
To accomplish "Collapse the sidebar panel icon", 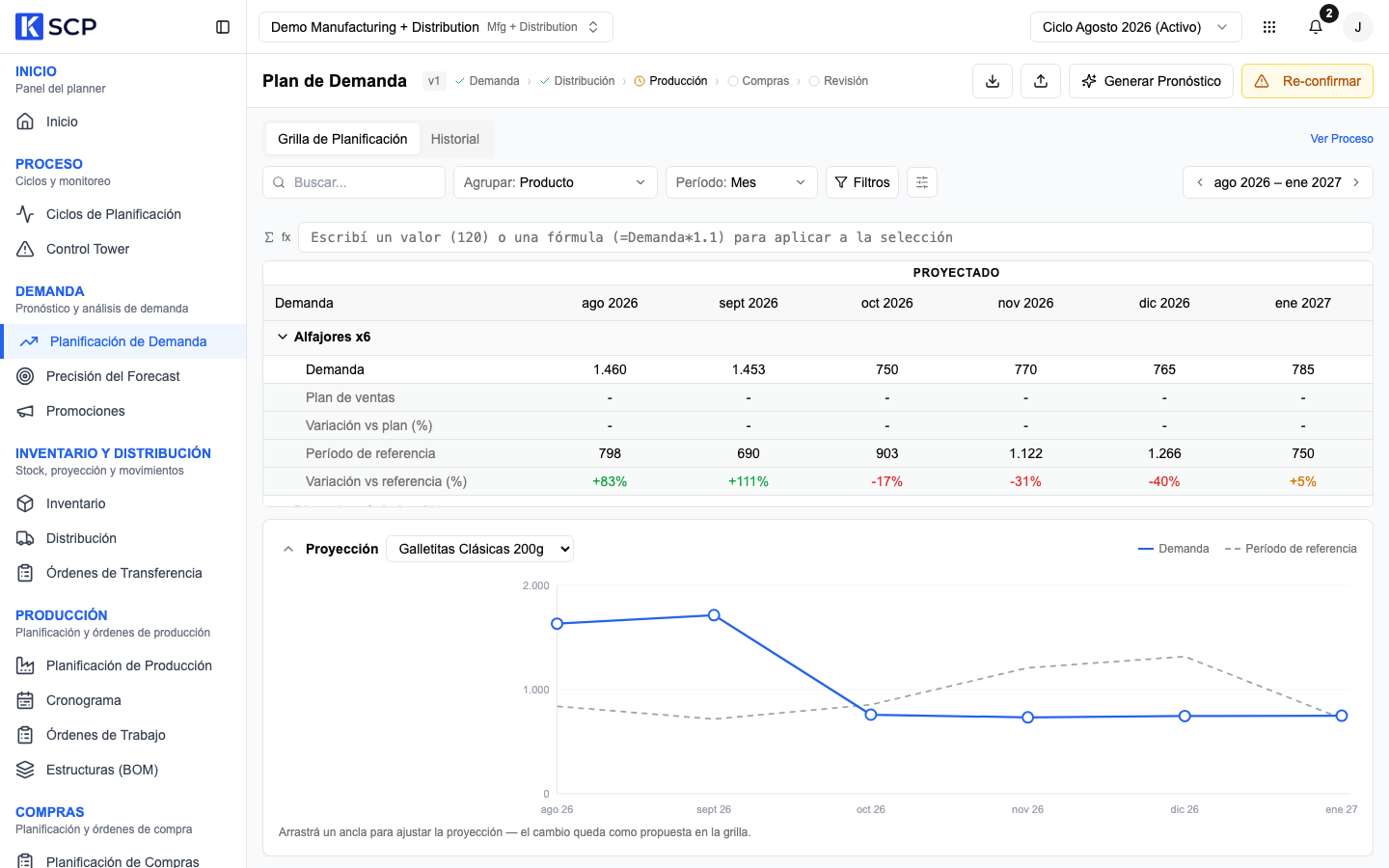I will coord(223,27).
